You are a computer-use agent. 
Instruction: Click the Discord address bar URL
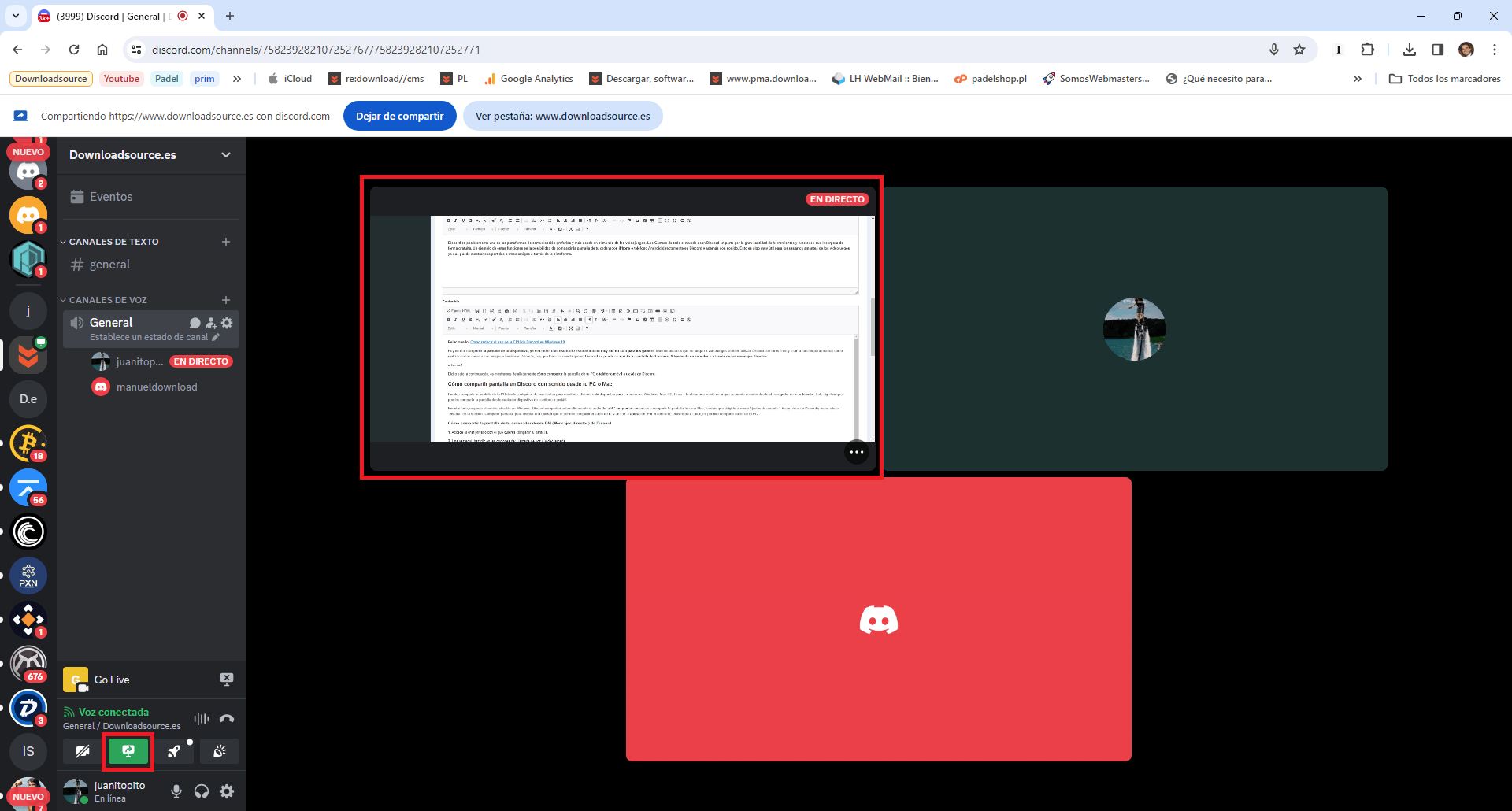click(316, 50)
